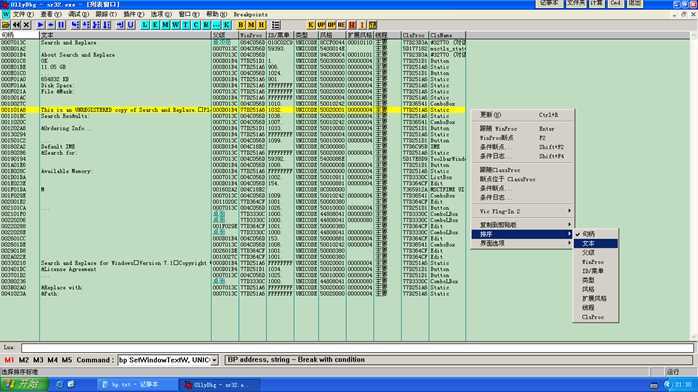The width and height of the screenshot is (698, 392).
Task: Click the Step into toolbar icon
Action: point(75,25)
